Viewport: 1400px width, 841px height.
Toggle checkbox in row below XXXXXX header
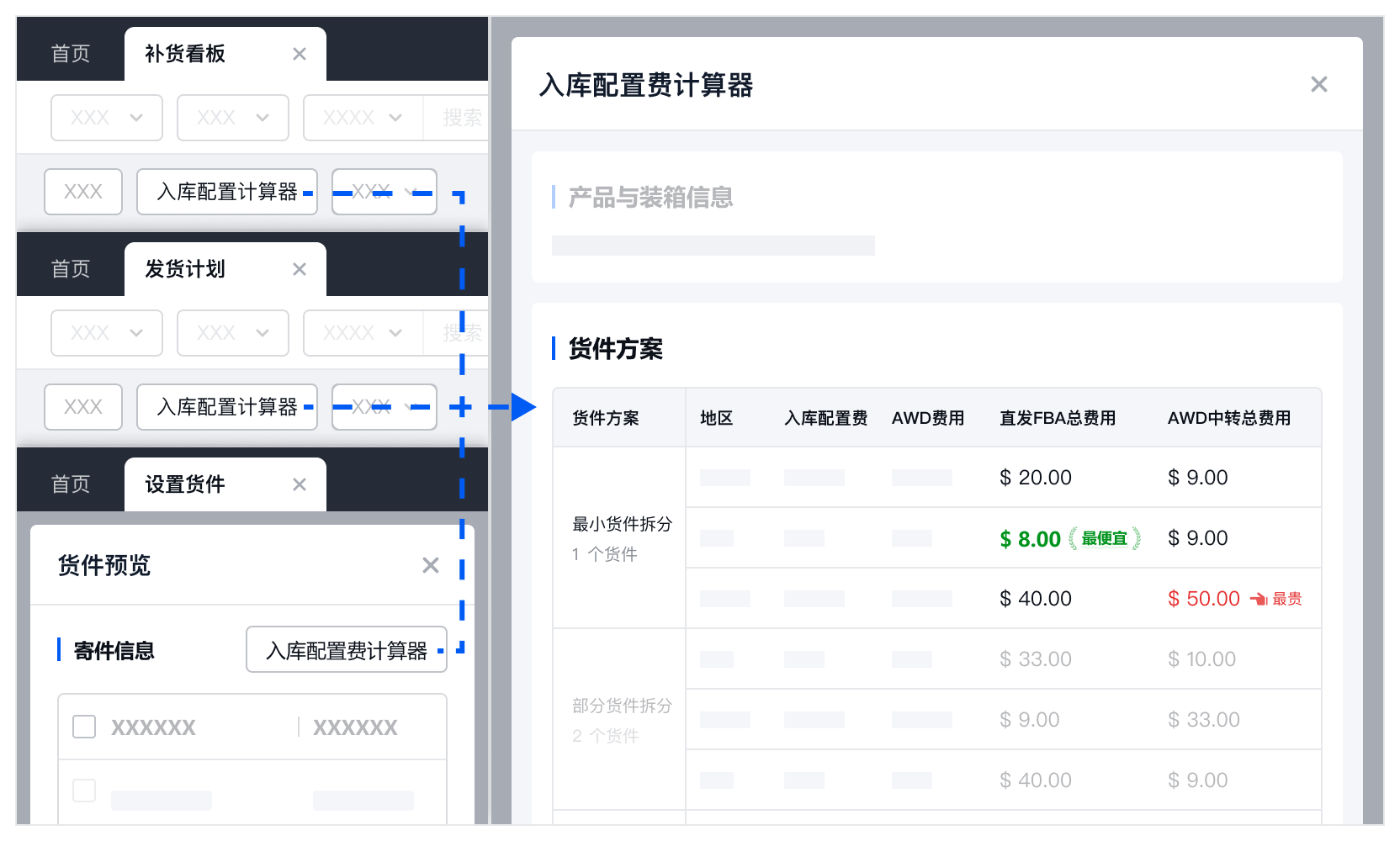click(84, 791)
